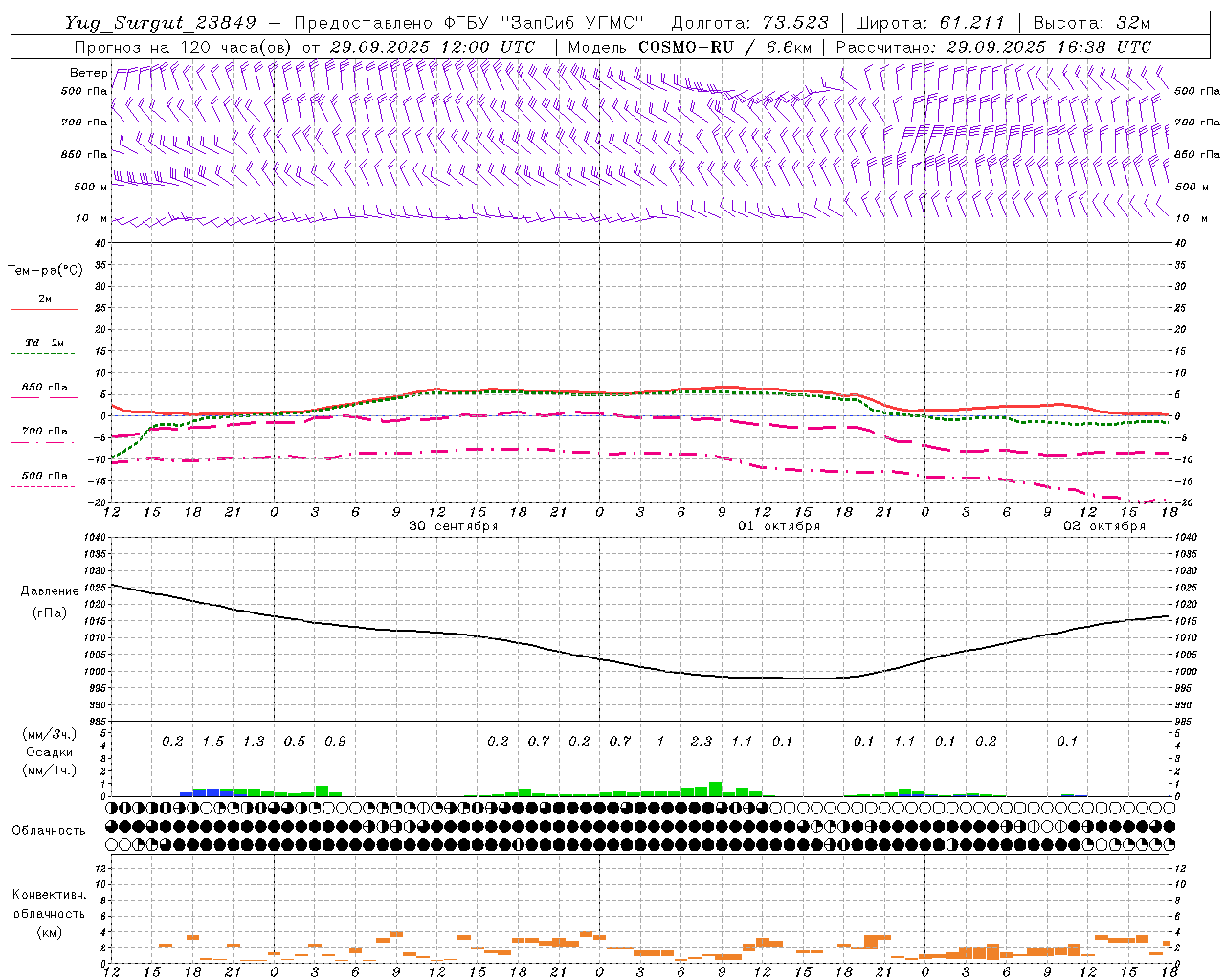Click the right pressure axis value 985
Viewport: 1225px width, 980px height.
[1184, 723]
